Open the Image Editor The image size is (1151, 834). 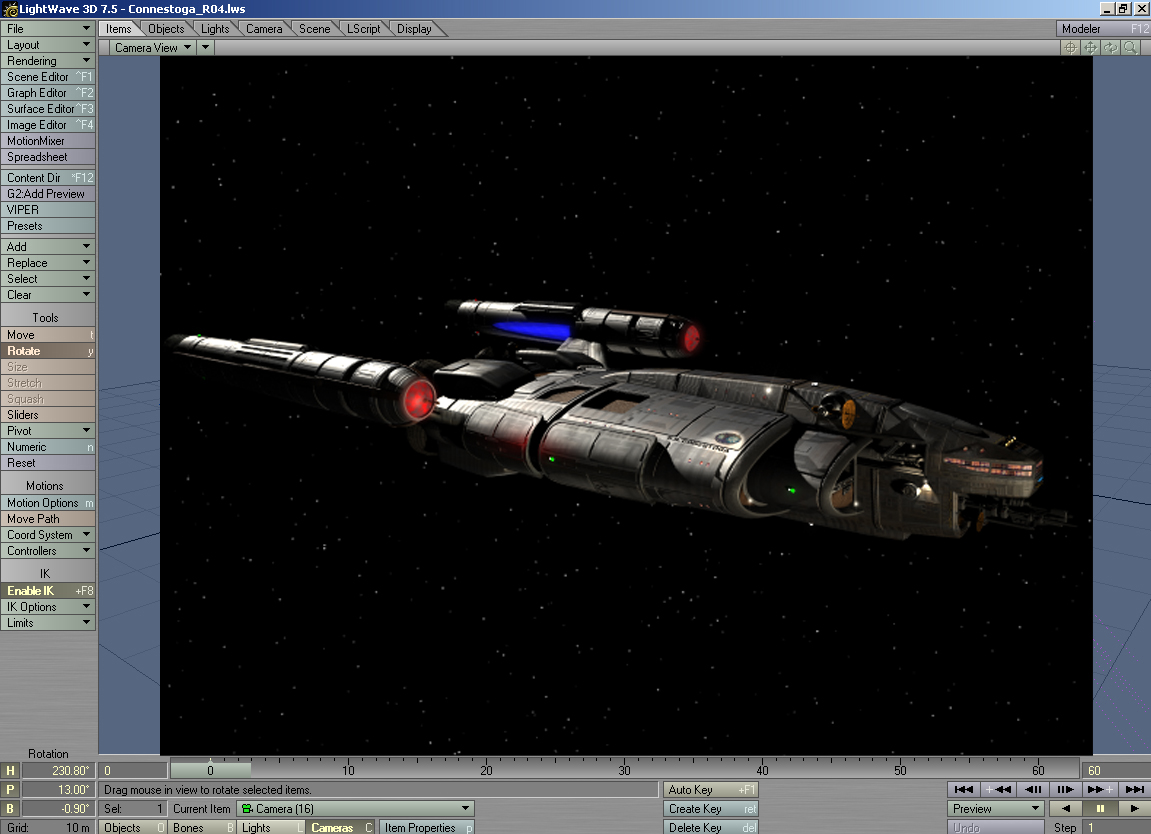click(48, 126)
